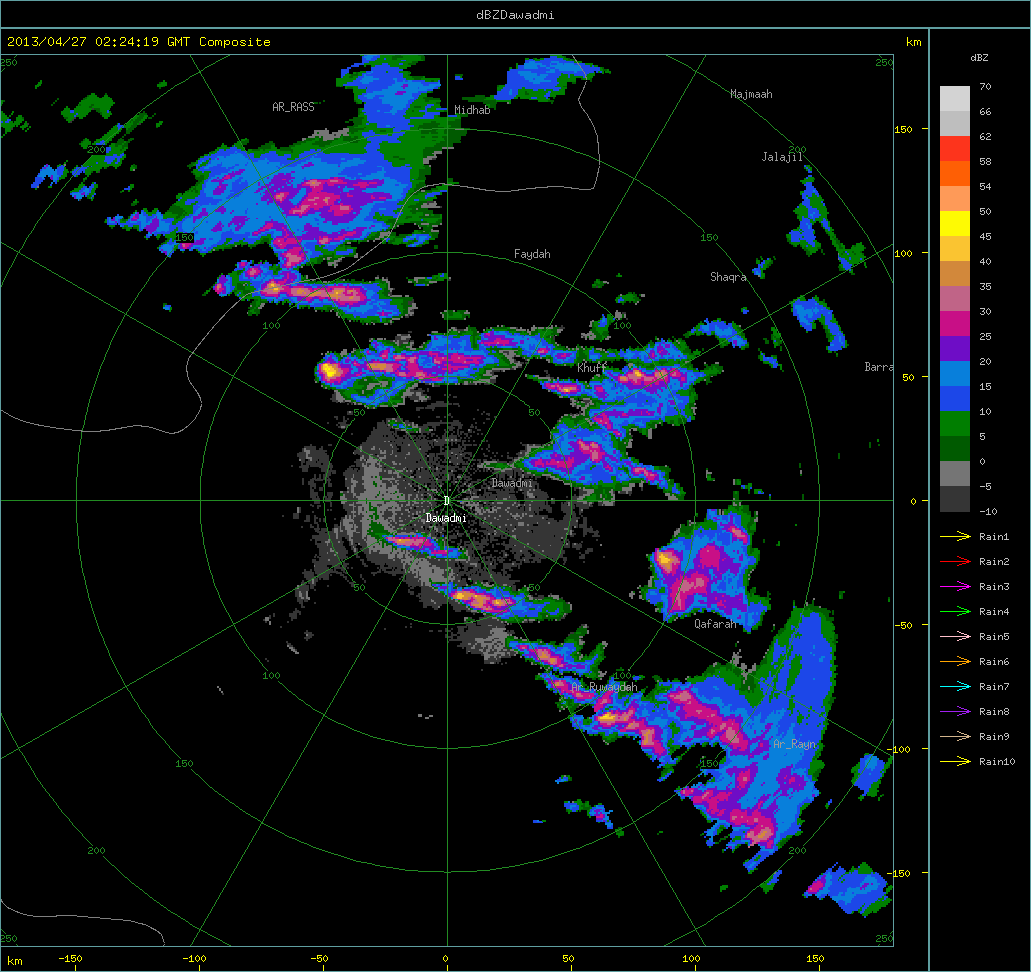The height and width of the screenshot is (972, 1031).
Task: Pick the green 5–10 dBZ color band
Action: click(955, 424)
